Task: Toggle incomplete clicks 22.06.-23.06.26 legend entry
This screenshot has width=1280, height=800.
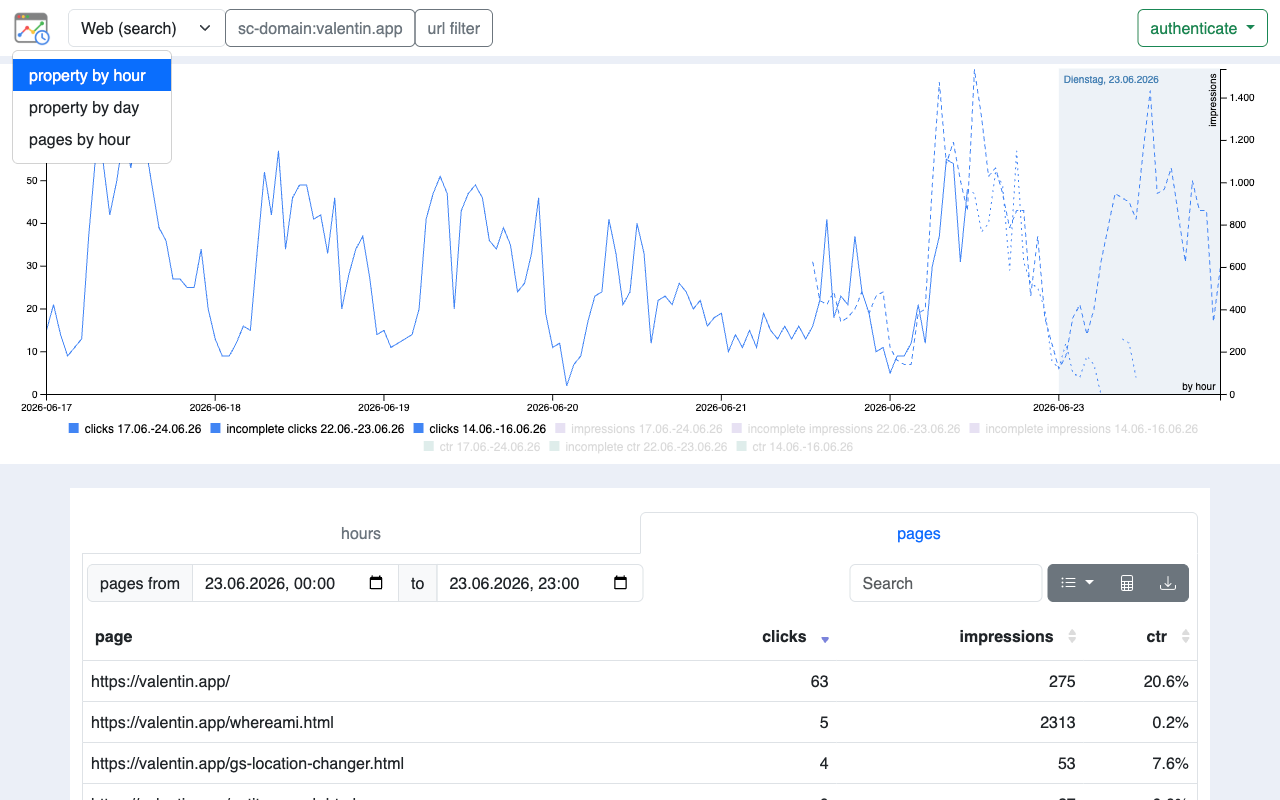Action: coord(307,428)
